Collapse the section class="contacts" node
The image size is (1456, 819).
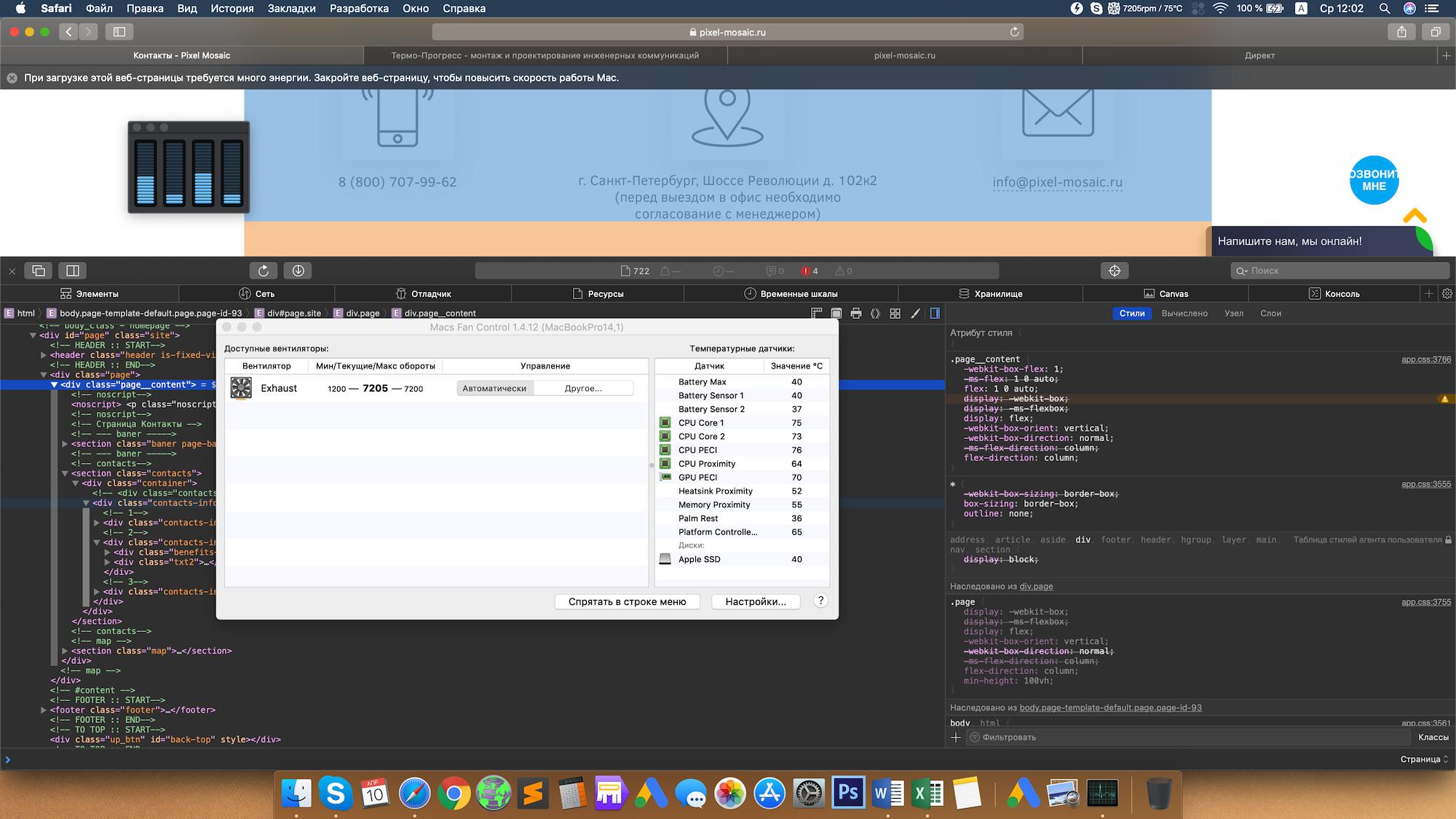click(x=65, y=473)
